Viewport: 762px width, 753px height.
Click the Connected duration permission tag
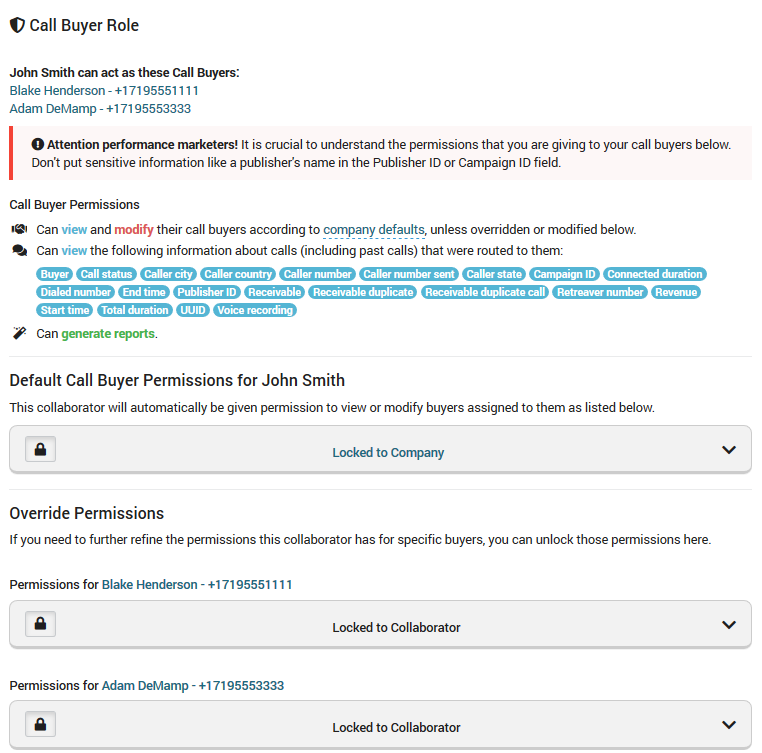pos(655,274)
